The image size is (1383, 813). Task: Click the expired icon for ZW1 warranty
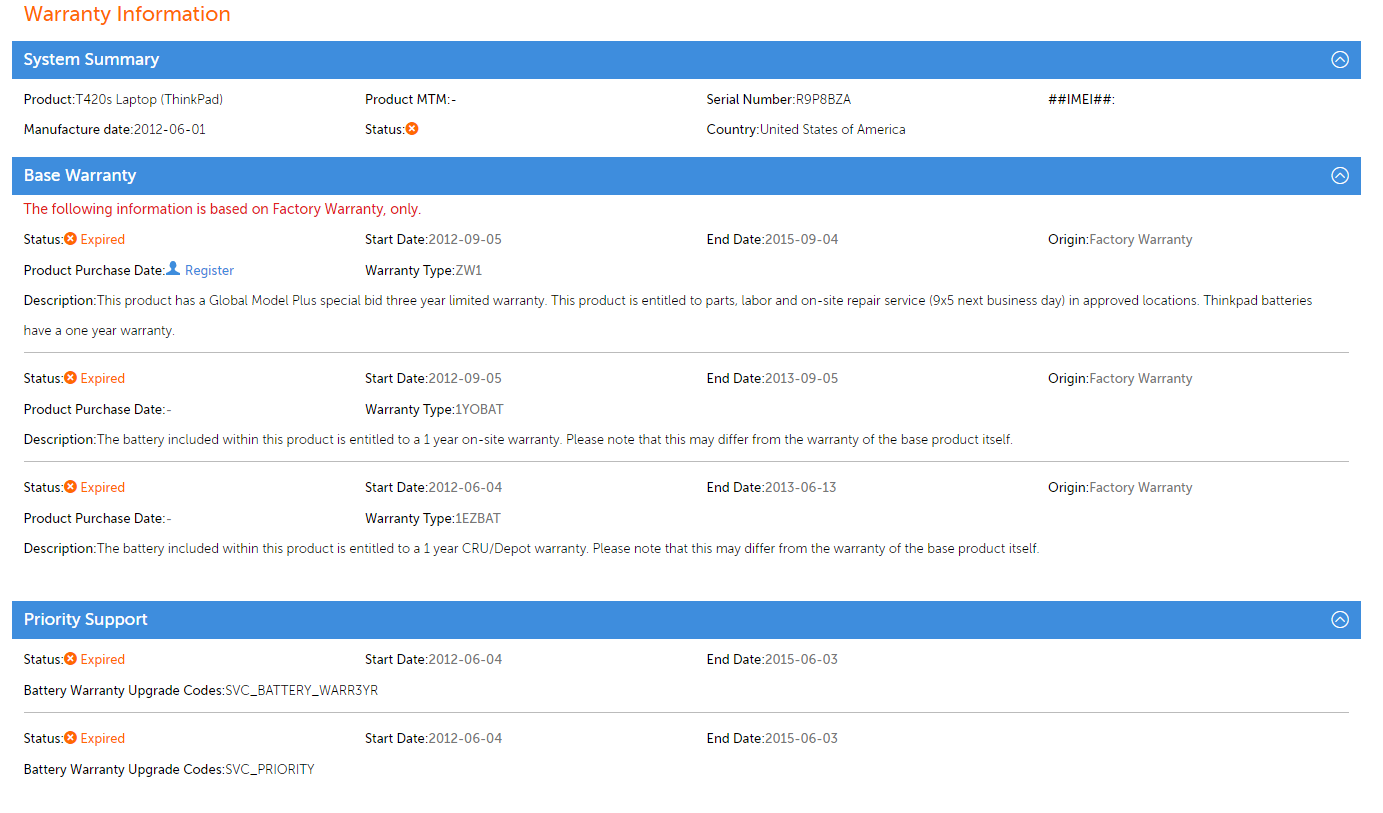coord(70,239)
